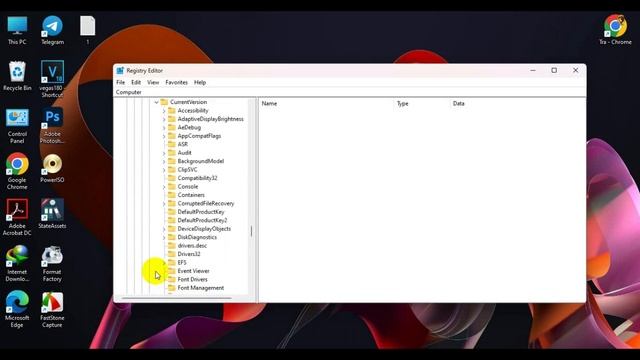Select the StateAssets desktop icon
This screenshot has height=360, width=640.
tap(52, 213)
